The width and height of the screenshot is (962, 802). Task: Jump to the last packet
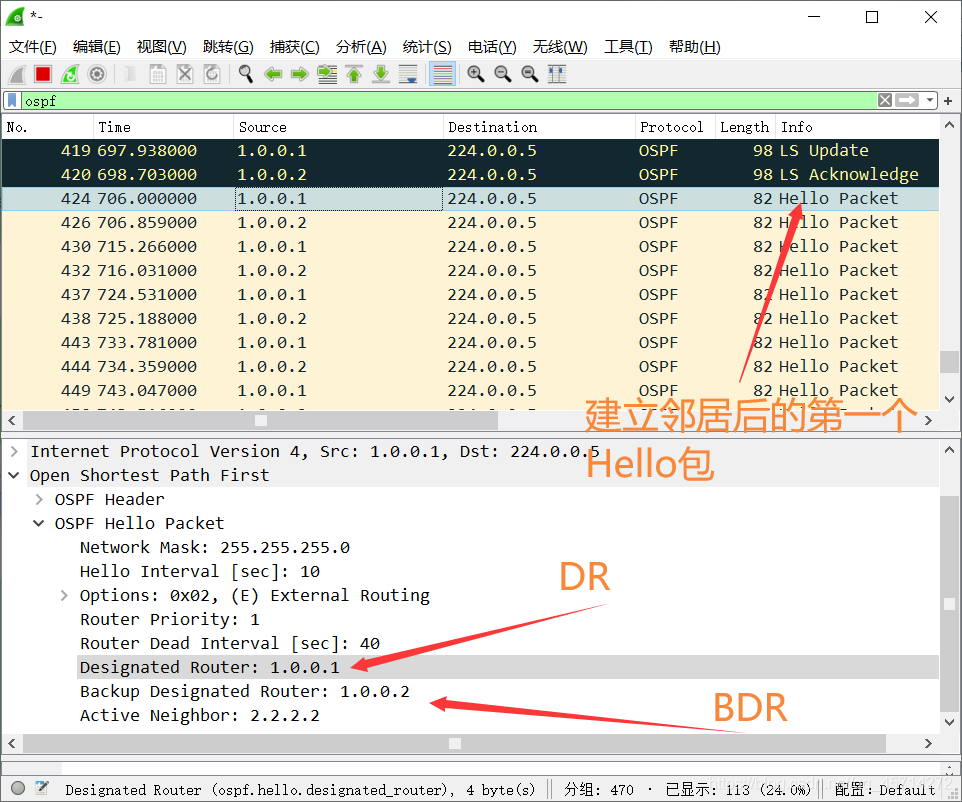pos(381,74)
